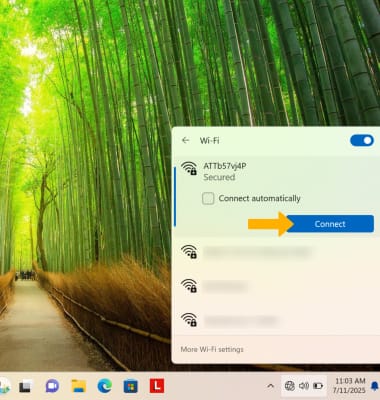The width and height of the screenshot is (380, 400).
Task: Open the clock showing 11:03 AM
Action: [x=350, y=385]
